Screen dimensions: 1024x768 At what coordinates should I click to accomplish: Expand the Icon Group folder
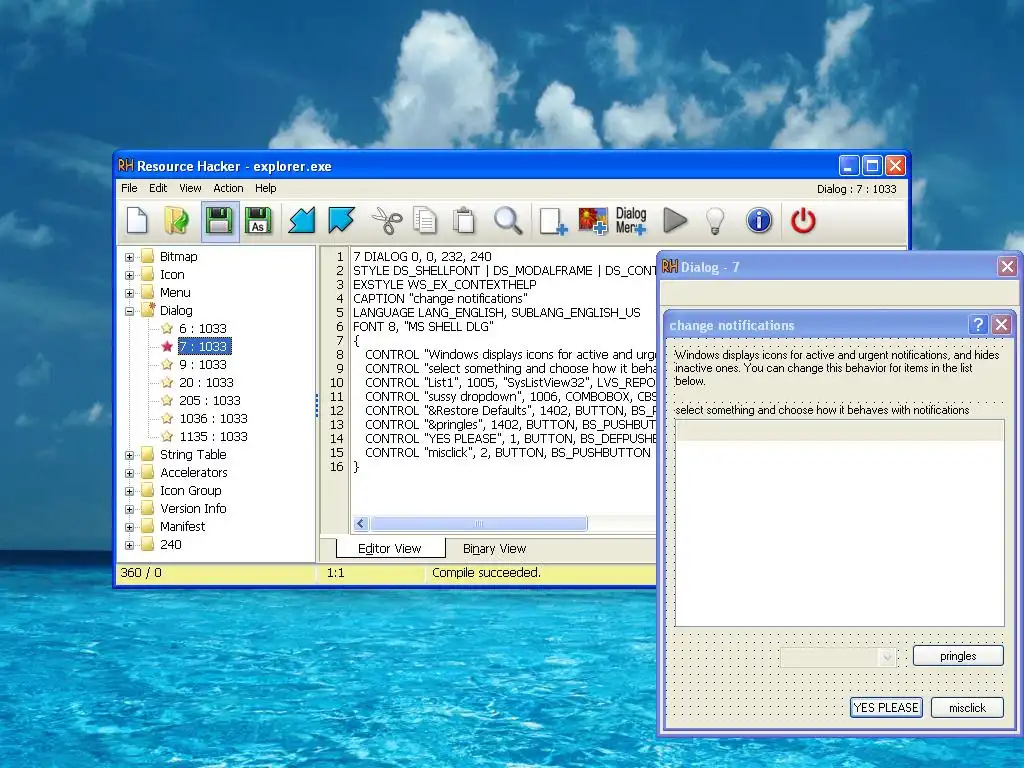coord(129,491)
